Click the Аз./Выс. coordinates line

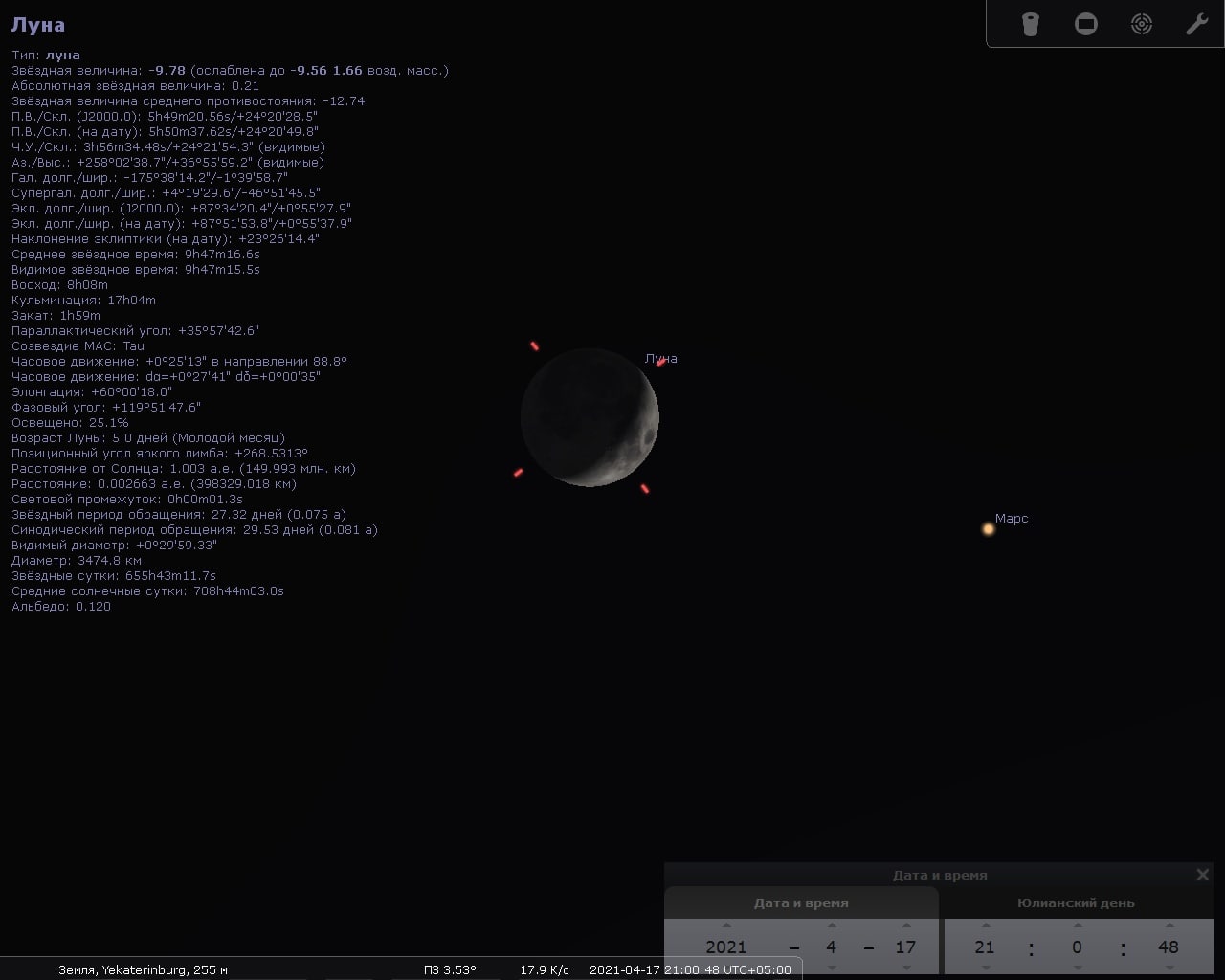[168, 162]
